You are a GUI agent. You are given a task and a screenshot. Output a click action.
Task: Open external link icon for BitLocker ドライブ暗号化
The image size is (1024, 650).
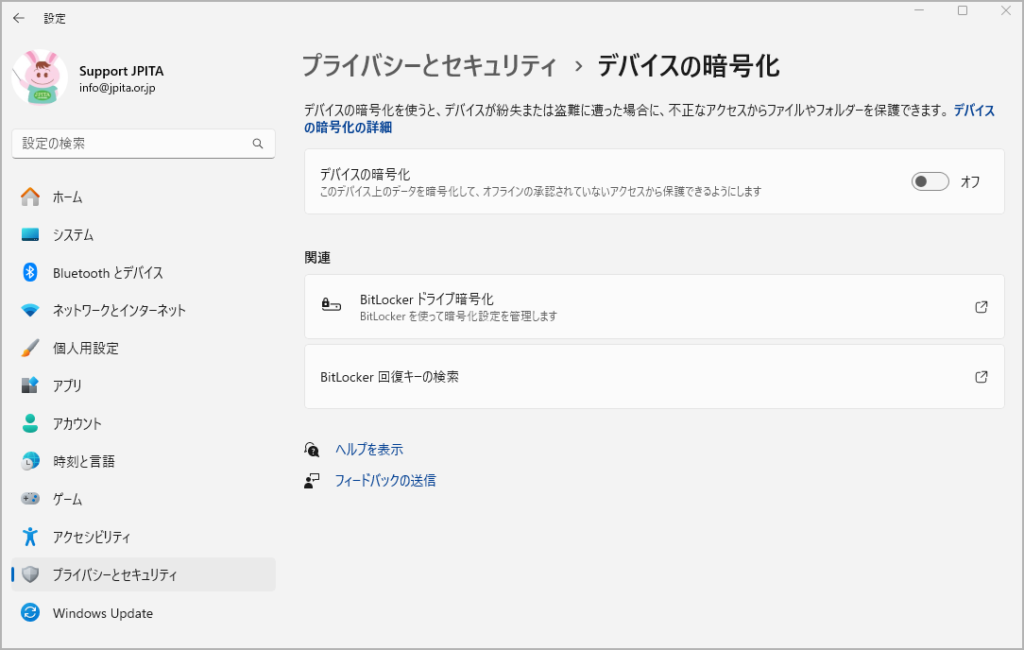pos(981,307)
